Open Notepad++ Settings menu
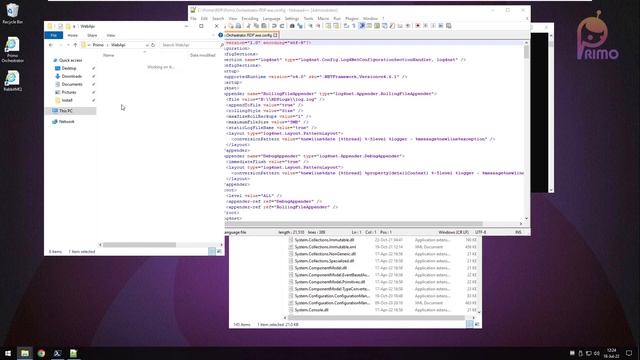 tap(292, 19)
